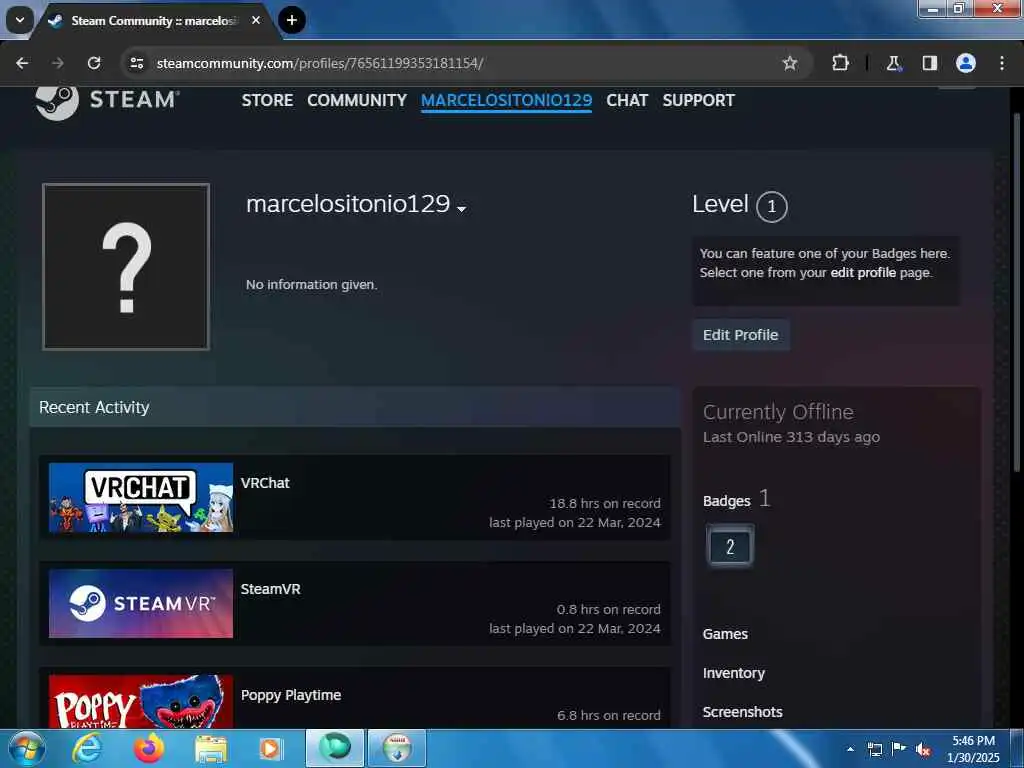Click the 'Recent Activity' header
This screenshot has width=1024, height=768.
pos(94,407)
